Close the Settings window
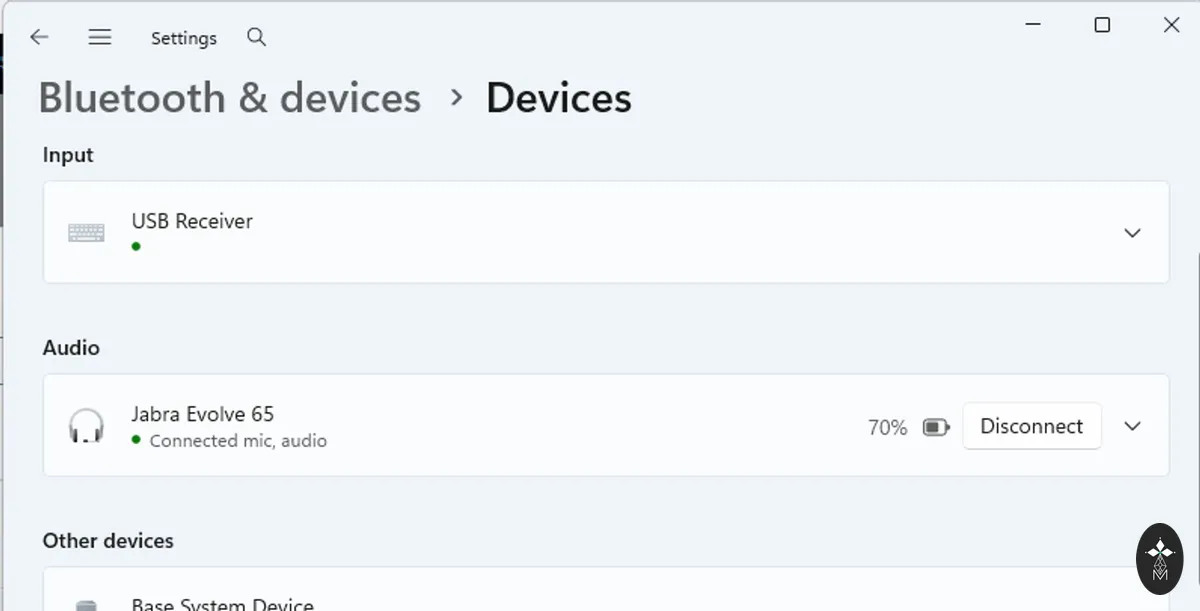 [x=1172, y=25]
